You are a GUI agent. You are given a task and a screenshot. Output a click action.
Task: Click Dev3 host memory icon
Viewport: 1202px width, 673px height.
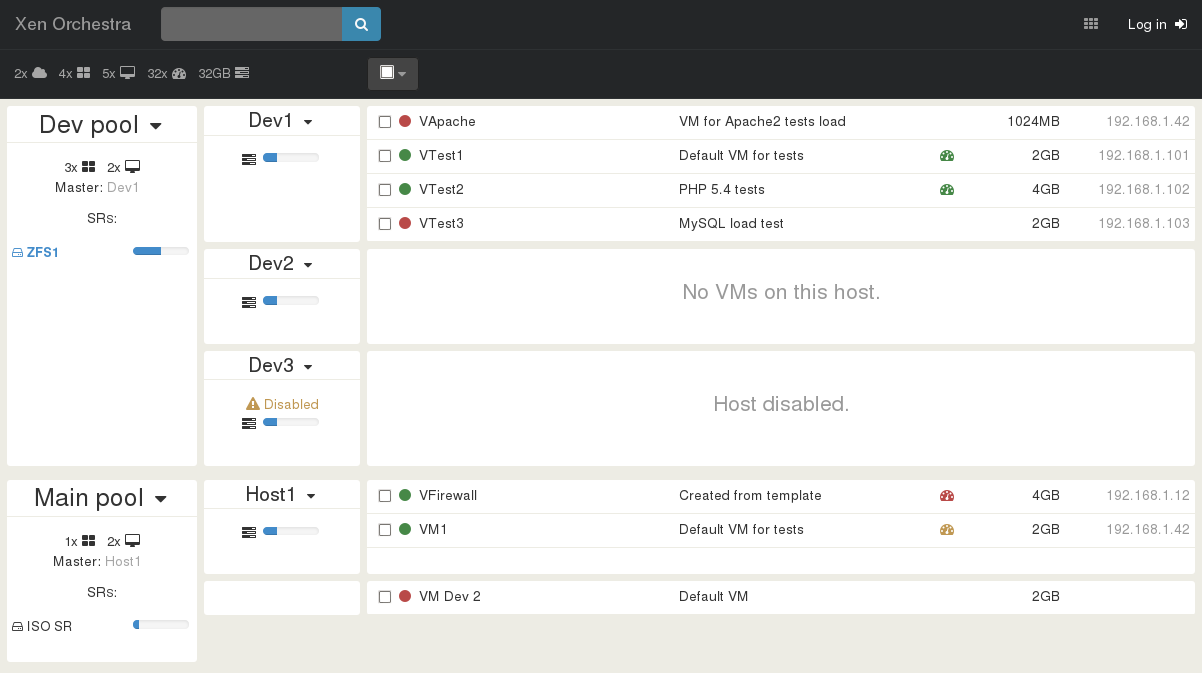tap(249, 423)
